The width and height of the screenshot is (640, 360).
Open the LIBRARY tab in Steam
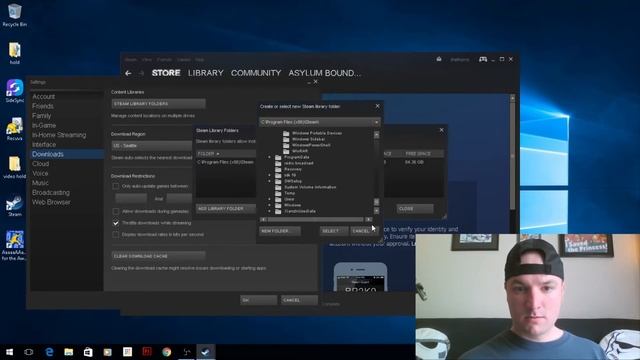pyautogui.click(x=206, y=73)
